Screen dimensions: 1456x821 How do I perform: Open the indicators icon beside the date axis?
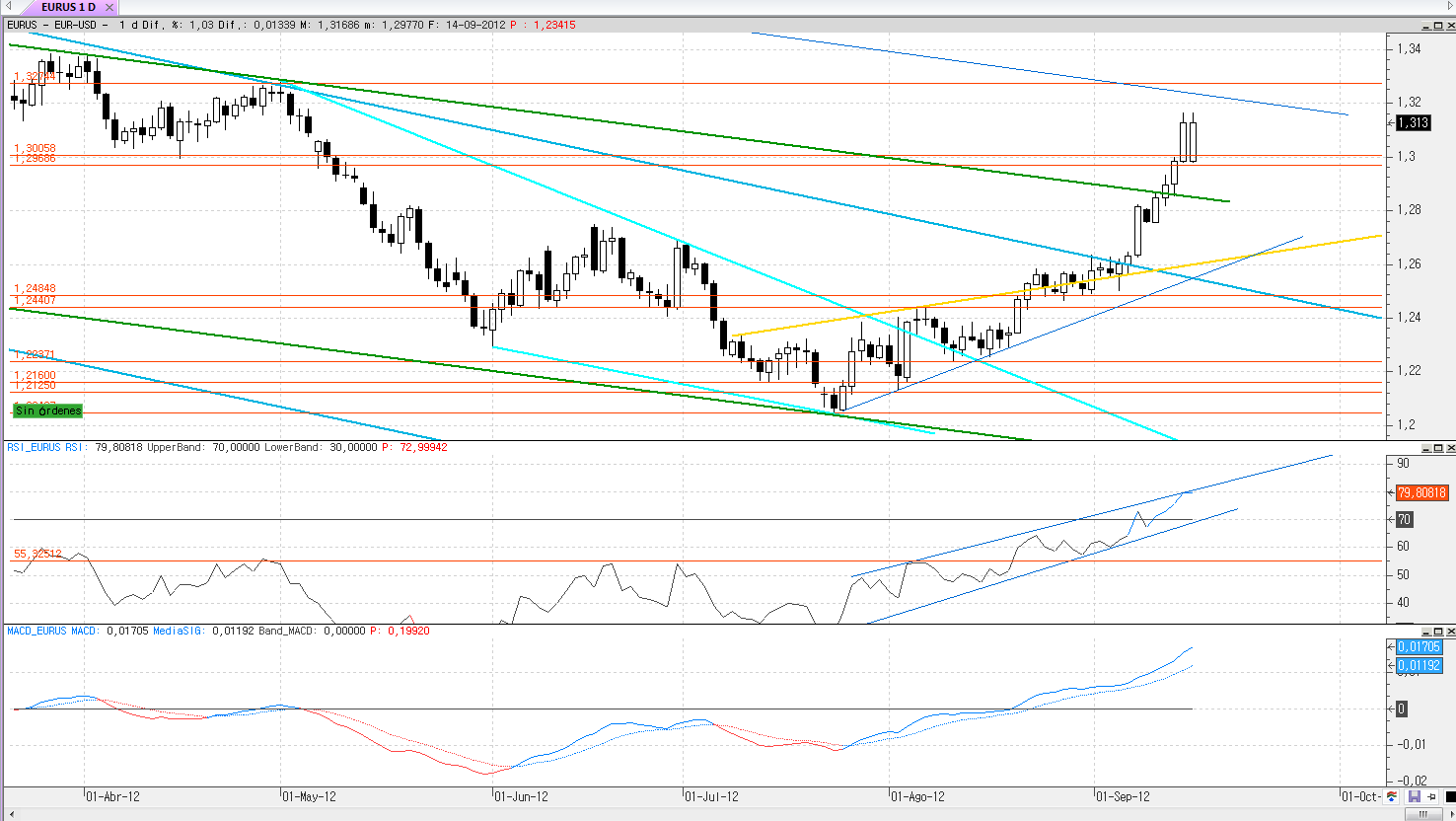pos(1392,796)
